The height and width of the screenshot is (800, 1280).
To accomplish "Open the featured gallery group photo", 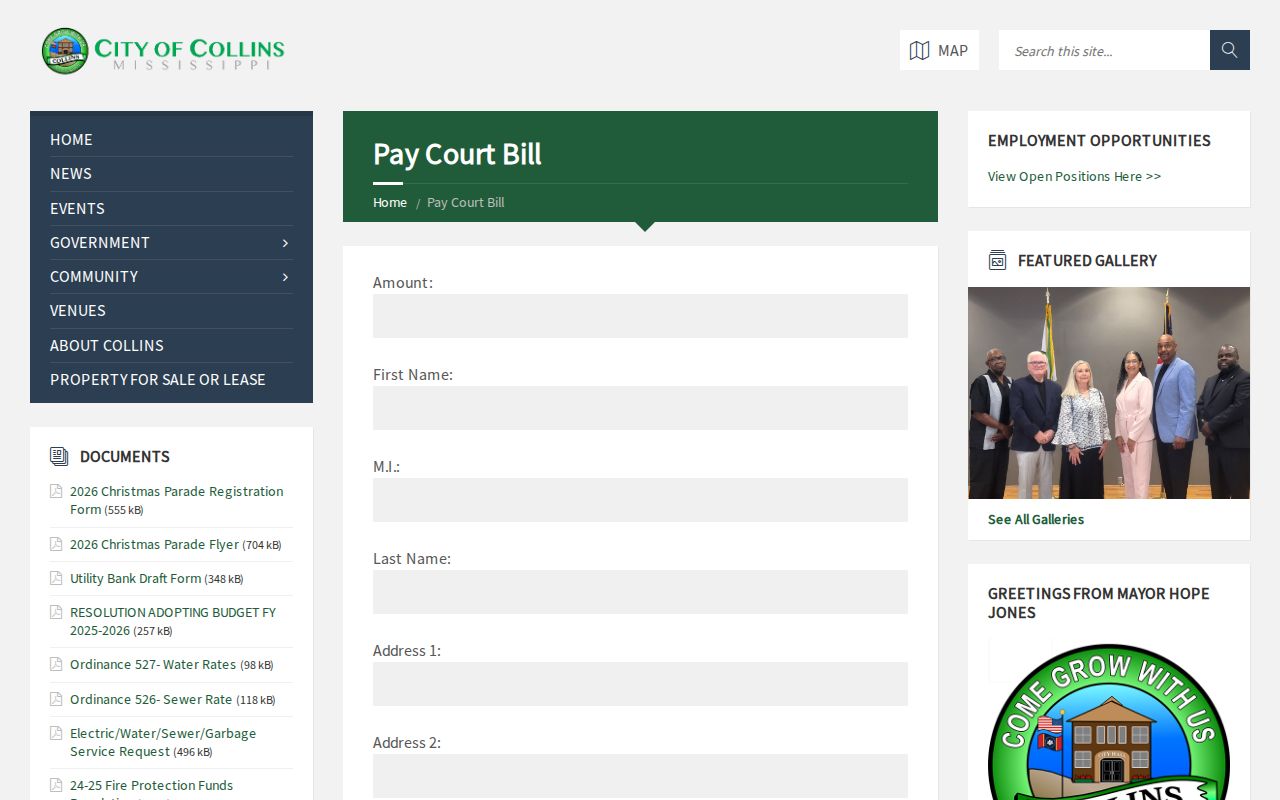I will (x=1109, y=393).
